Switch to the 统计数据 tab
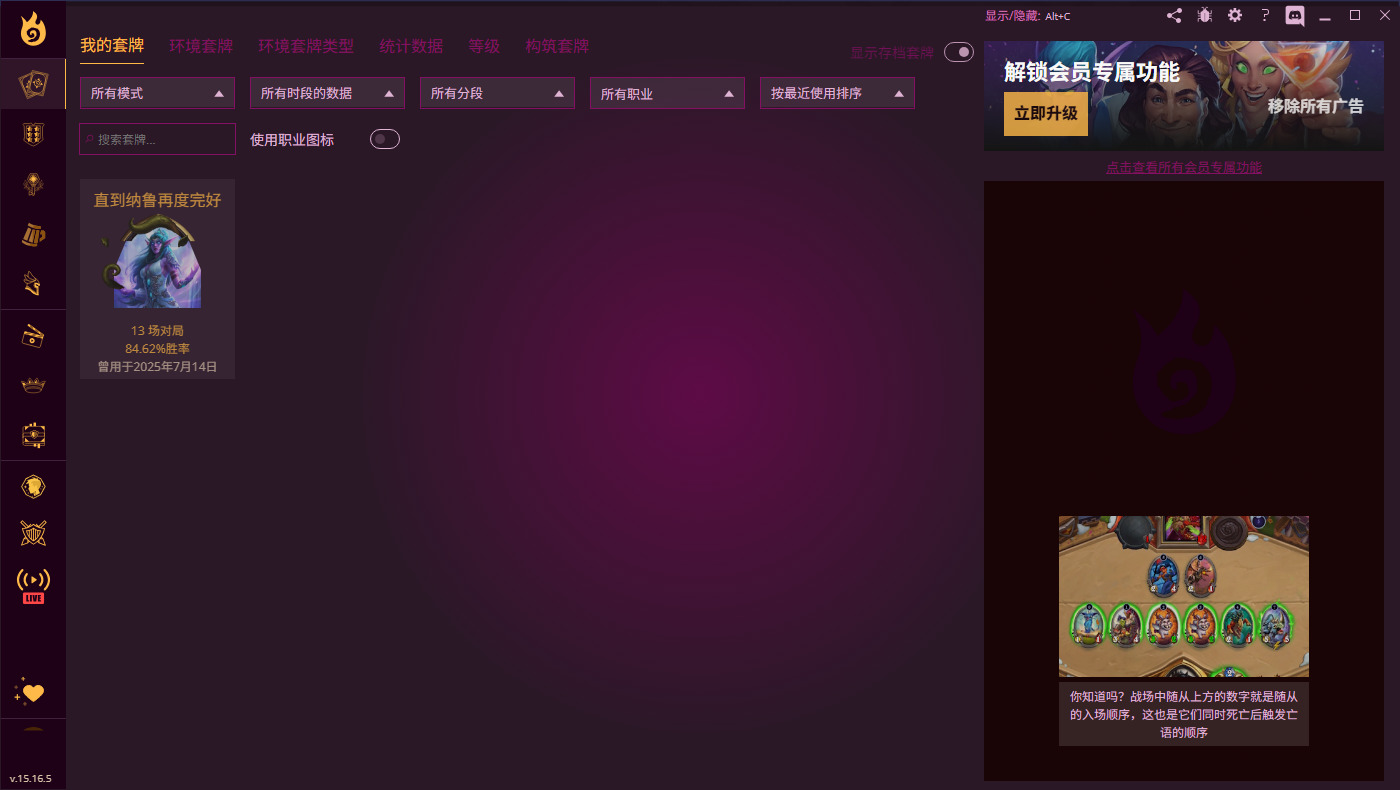The image size is (1400, 790). coord(411,46)
